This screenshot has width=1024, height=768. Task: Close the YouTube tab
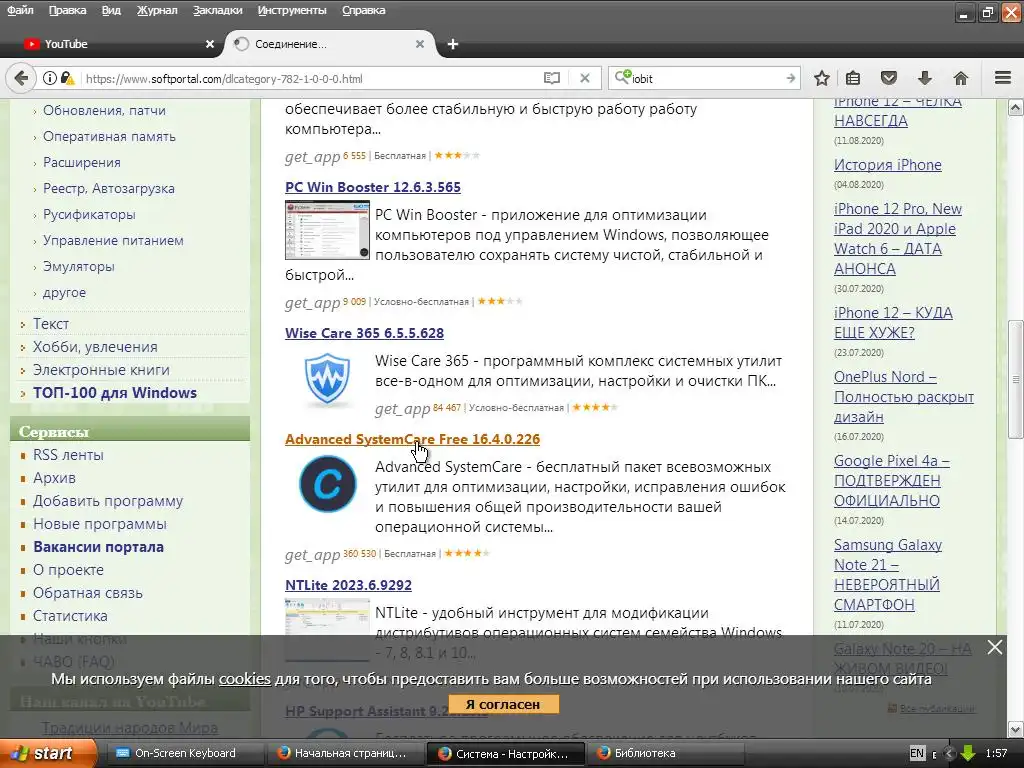pyautogui.click(x=210, y=44)
